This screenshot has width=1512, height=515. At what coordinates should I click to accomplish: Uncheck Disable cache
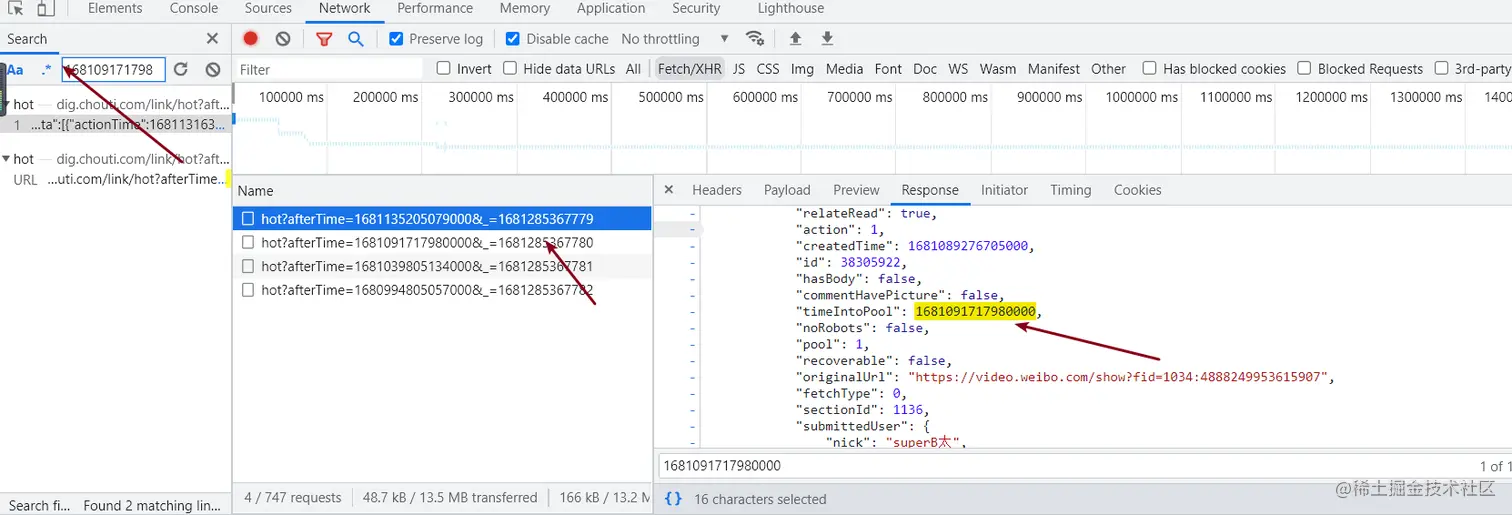pos(513,38)
